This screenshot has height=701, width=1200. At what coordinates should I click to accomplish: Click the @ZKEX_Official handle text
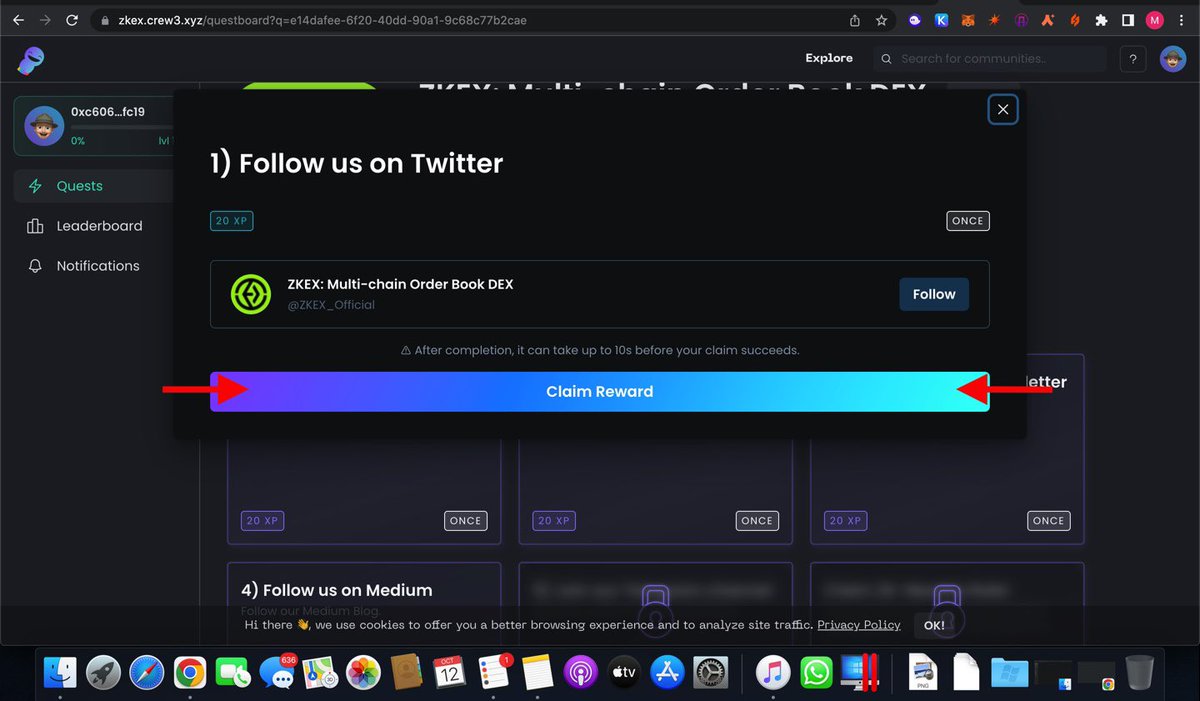(331, 305)
